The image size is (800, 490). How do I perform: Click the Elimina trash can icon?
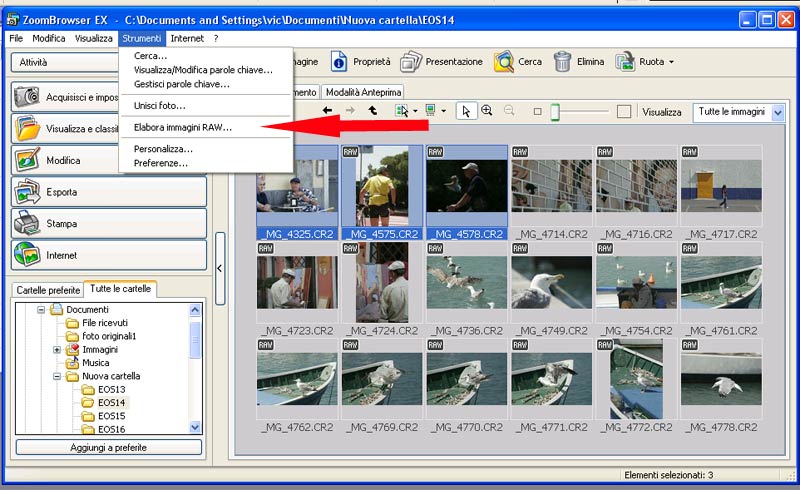pos(563,62)
